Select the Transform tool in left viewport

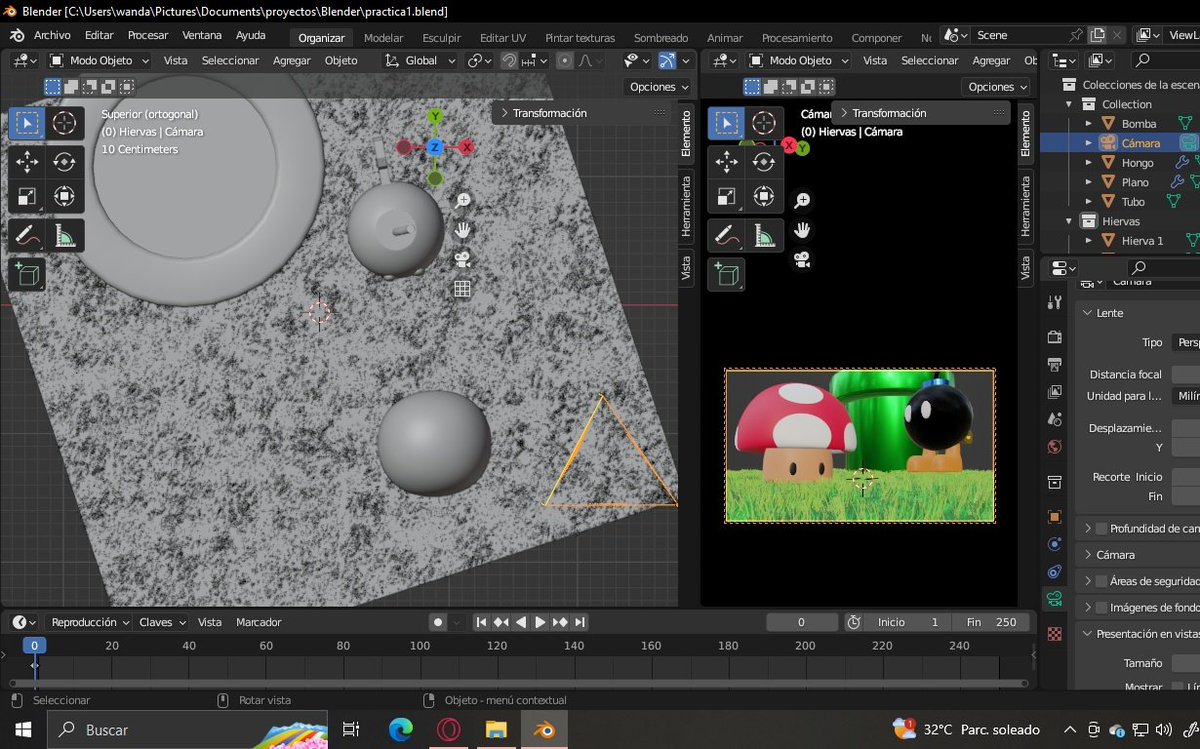tap(65, 197)
